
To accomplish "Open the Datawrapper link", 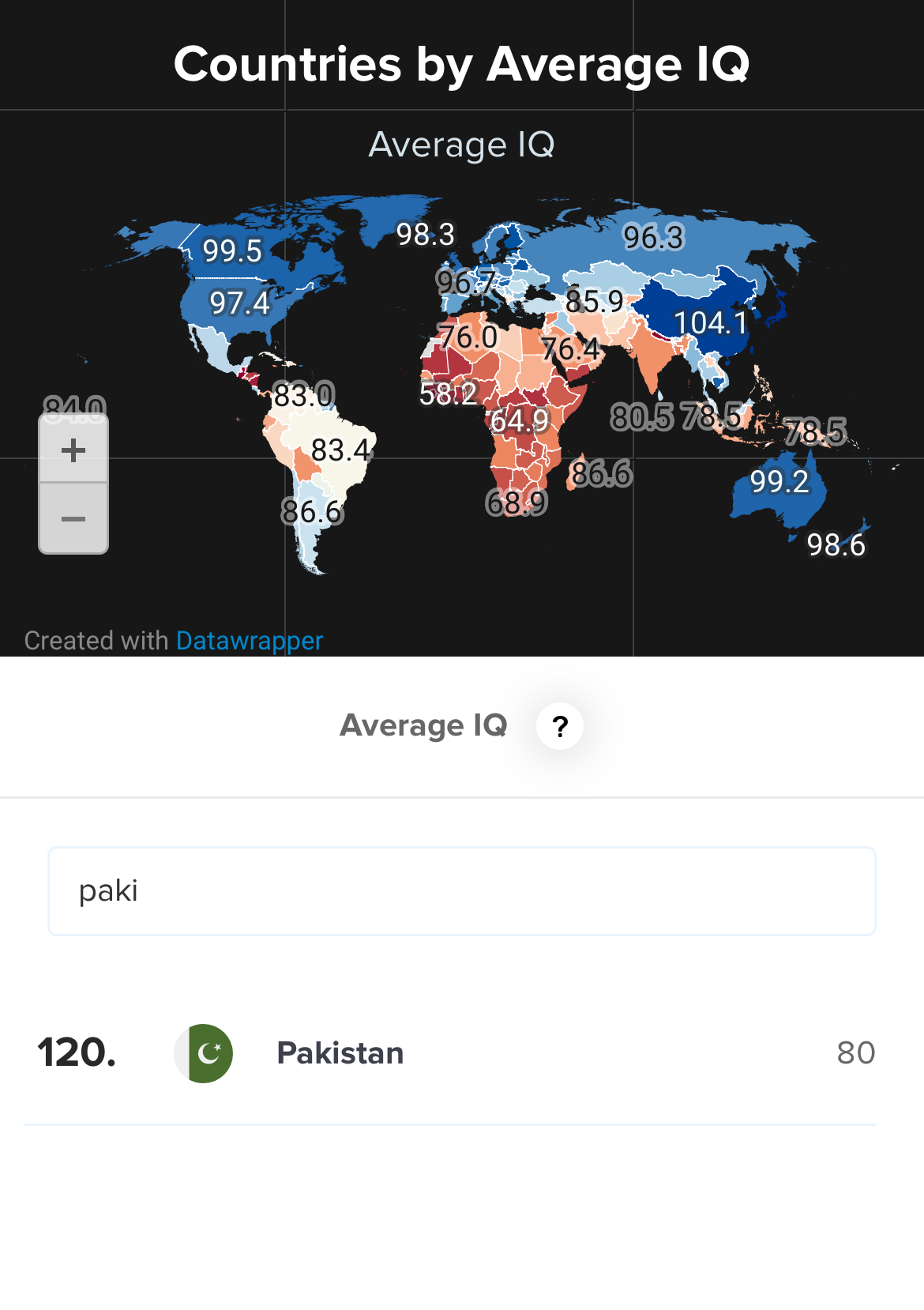I will tap(250, 640).
